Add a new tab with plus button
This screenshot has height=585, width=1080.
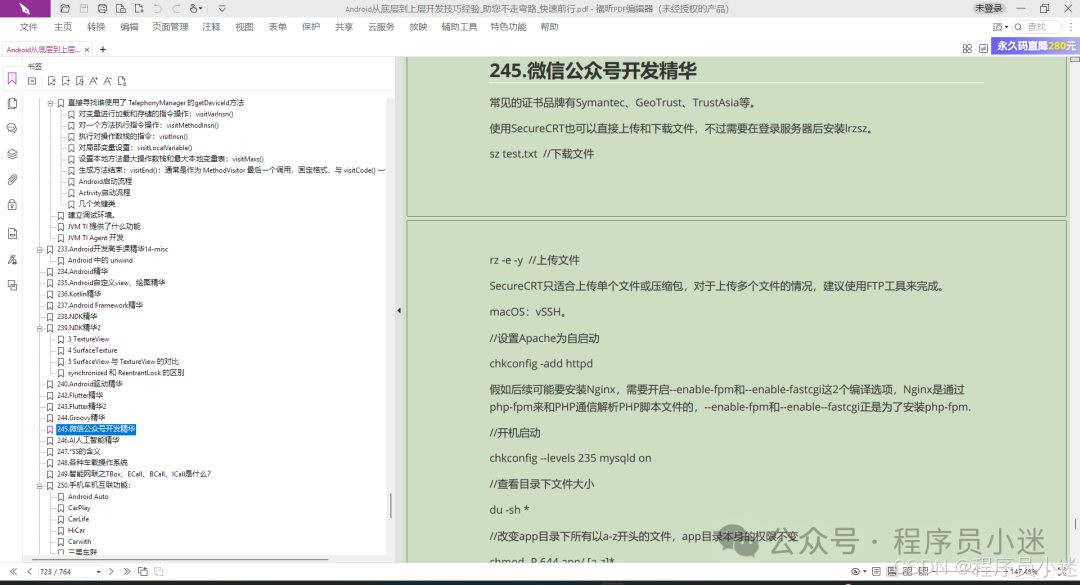tap(103, 50)
